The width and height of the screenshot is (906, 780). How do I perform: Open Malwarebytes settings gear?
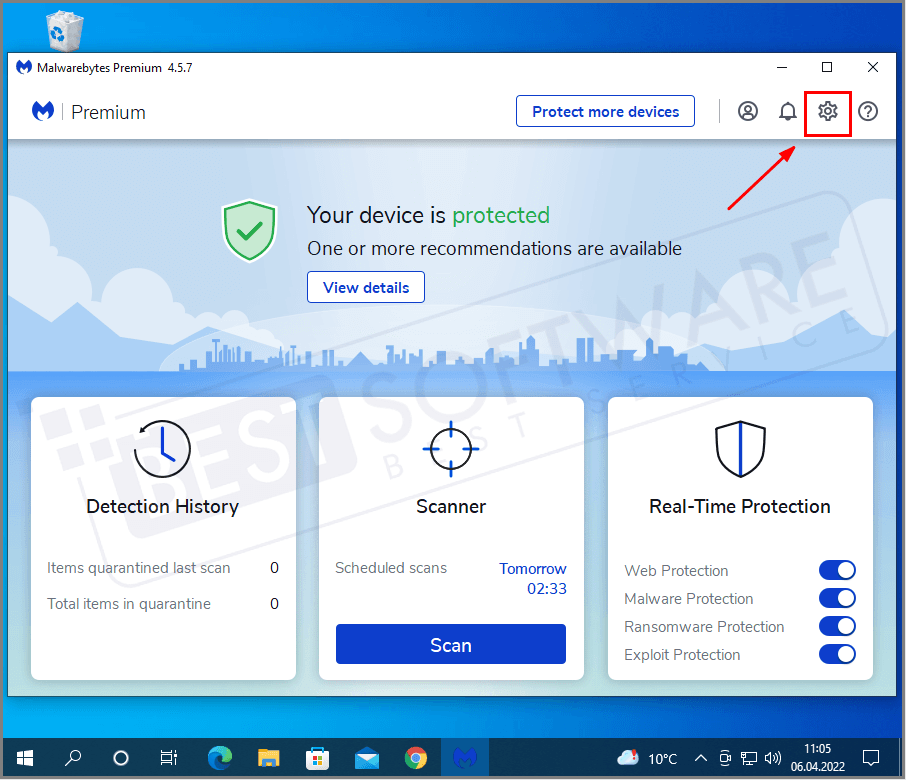pyautogui.click(x=827, y=111)
